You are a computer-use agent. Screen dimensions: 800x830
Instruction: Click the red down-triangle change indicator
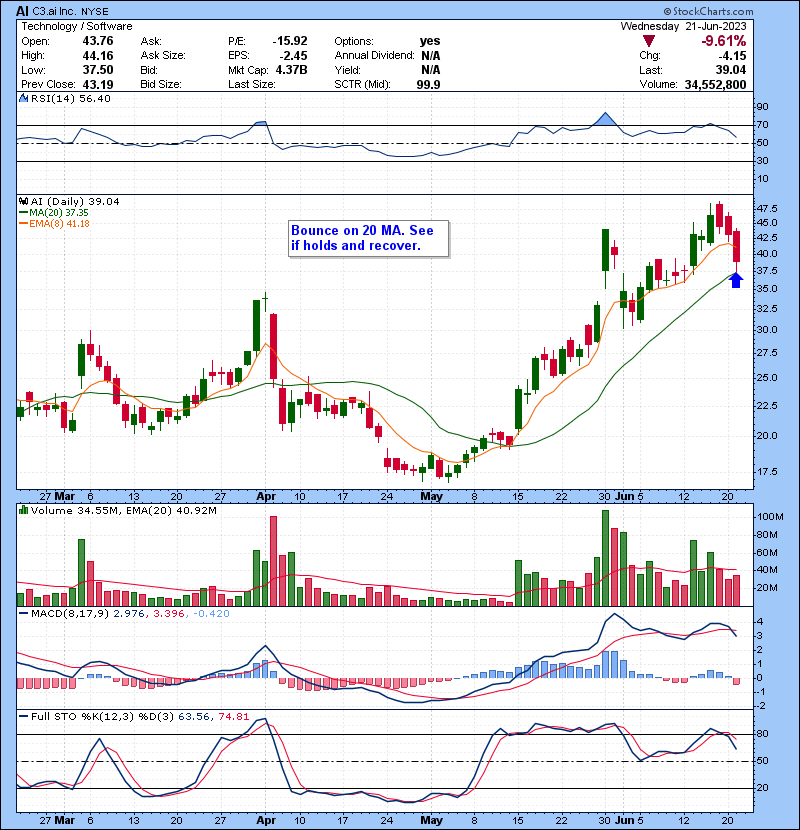649,41
